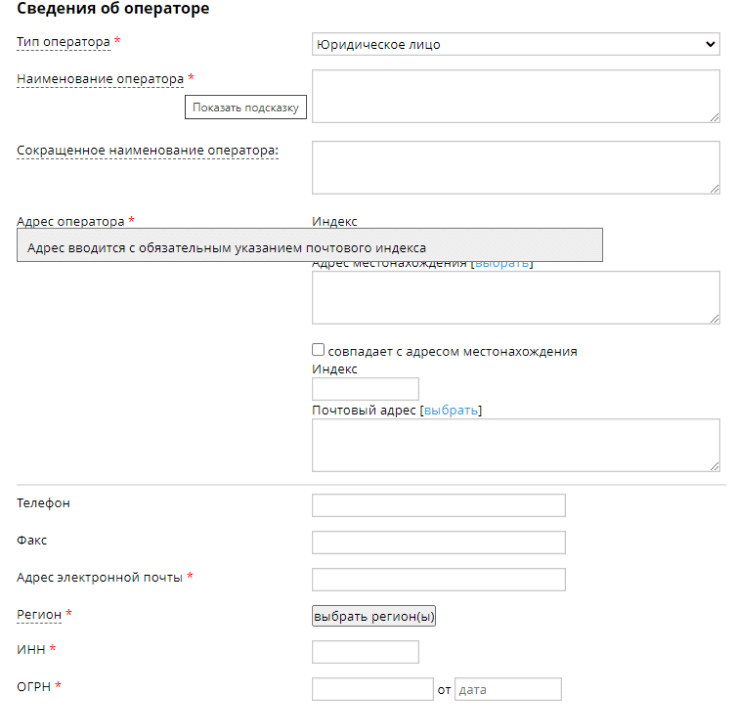This screenshot has width=738, height=710.
Task: Click the Почтовый адрес text area
Action: pos(515,445)
